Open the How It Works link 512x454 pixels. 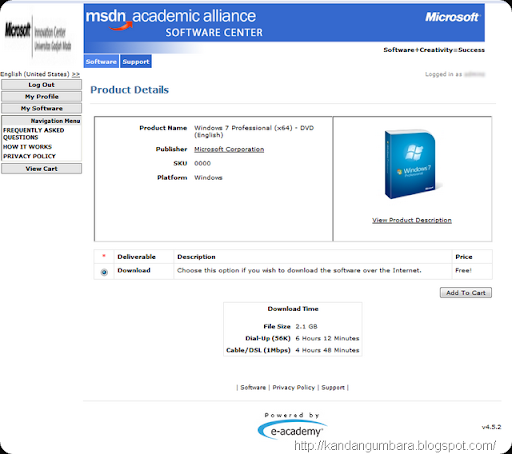(27, 147)
